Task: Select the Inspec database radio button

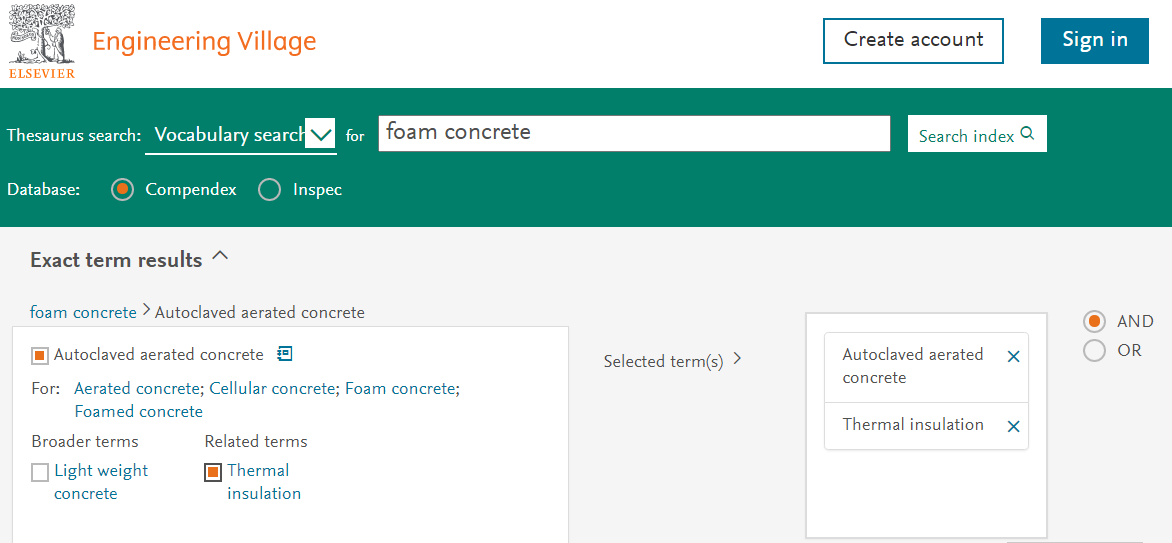Action: coord(270,190)
